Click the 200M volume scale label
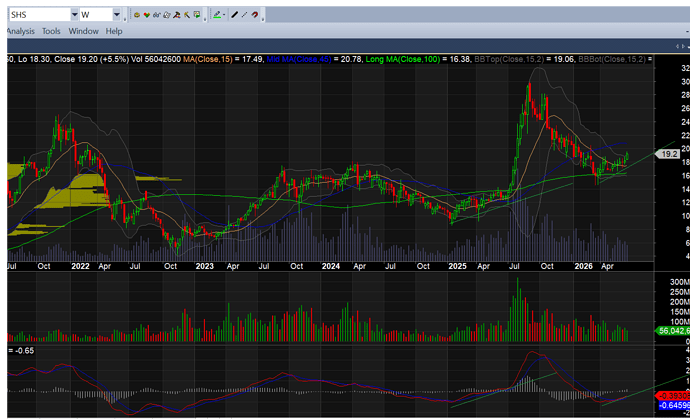 679,301
